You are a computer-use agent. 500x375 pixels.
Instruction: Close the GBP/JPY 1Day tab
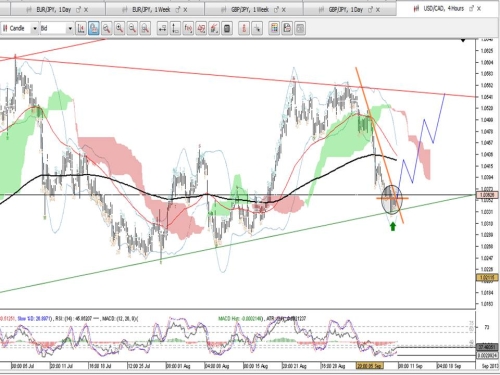click(x=378, y=10)
